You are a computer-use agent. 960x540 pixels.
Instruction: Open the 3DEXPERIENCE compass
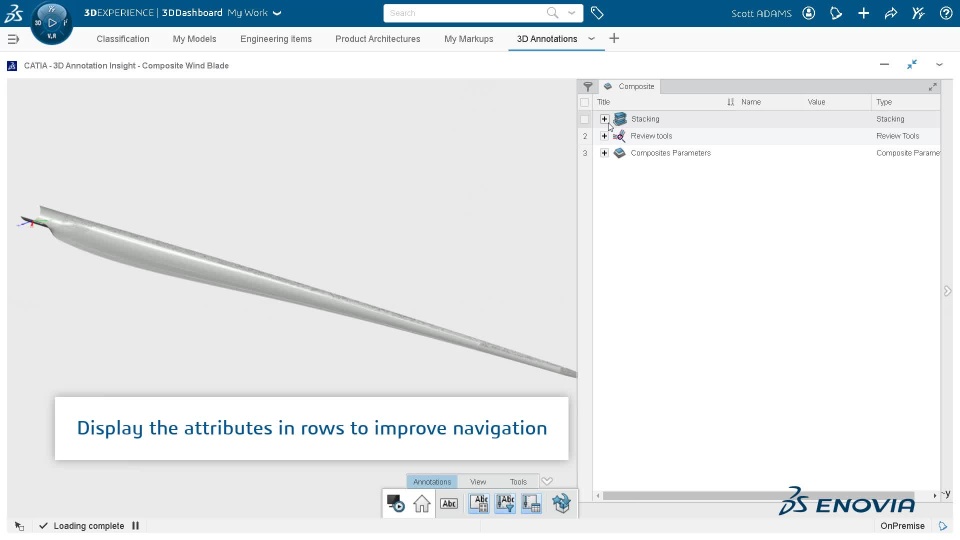pyautogui.click(x=51, y=23)
